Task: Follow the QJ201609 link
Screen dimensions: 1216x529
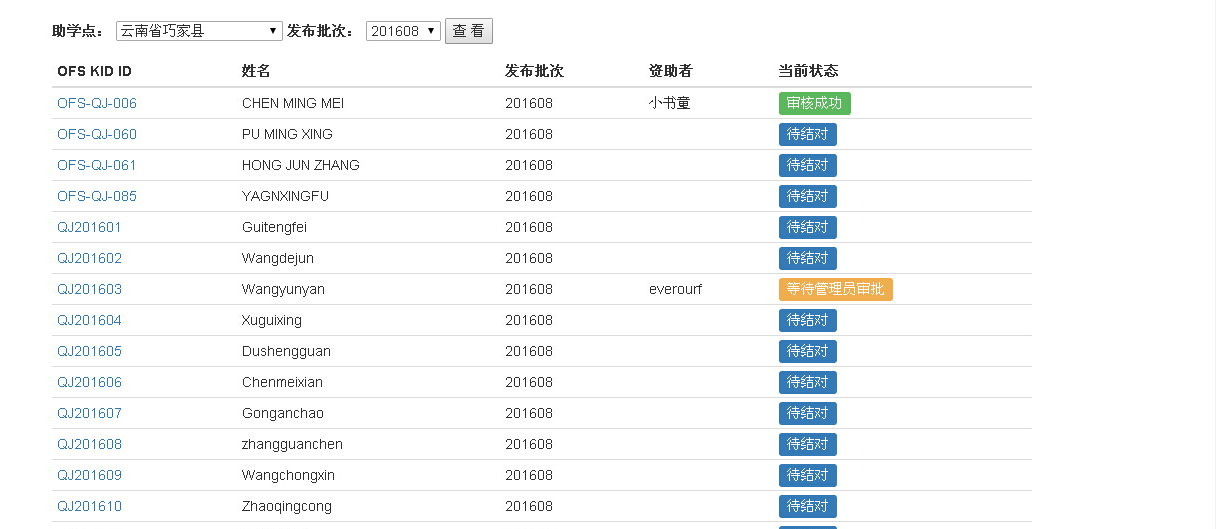Action: point(89,475)
